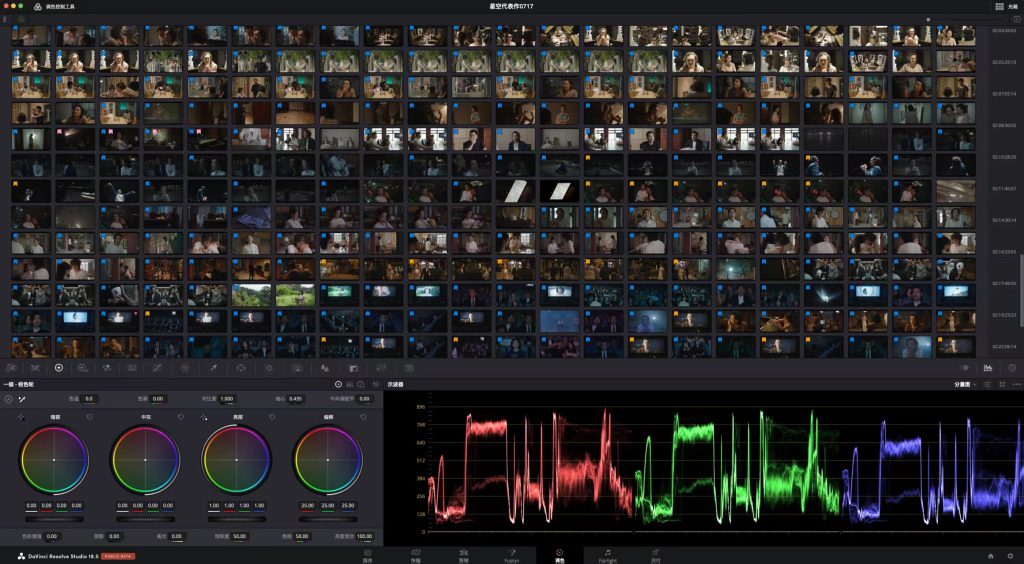This screenshot has width=1024, height=564.
Task: Toggle the Lightbox view button
Action: (x=1000, y=6)
